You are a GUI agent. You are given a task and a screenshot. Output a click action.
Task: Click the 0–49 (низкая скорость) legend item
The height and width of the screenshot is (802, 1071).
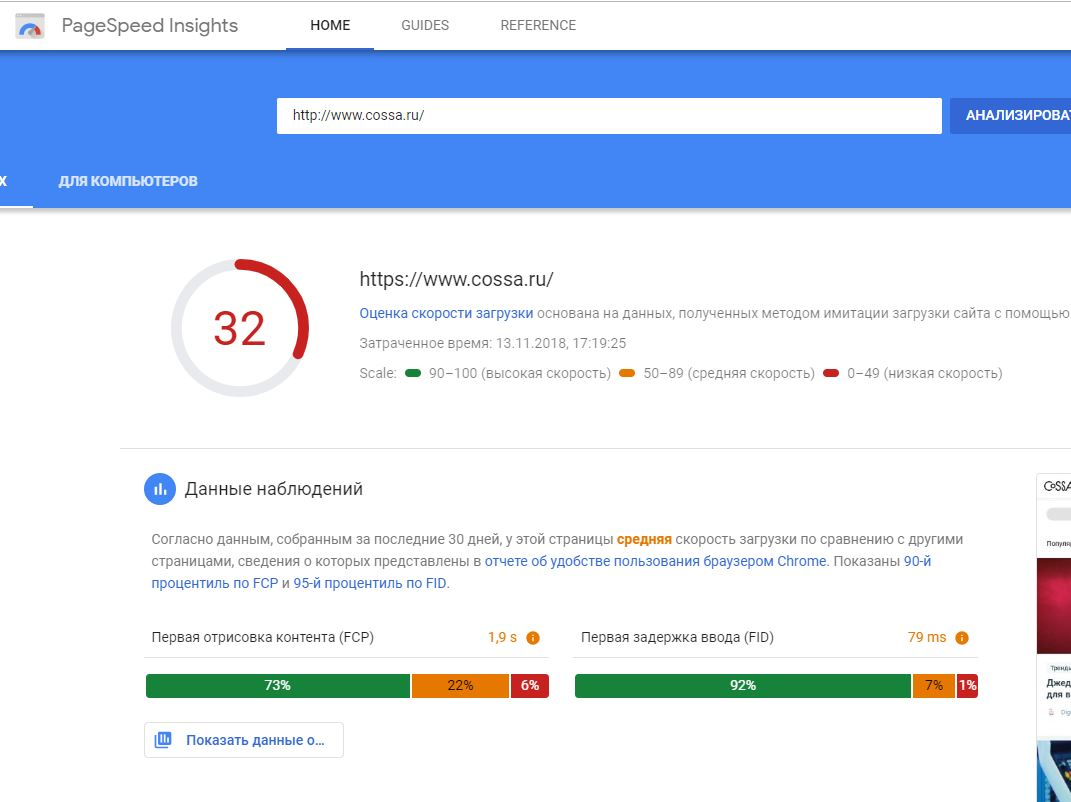point(913,374)
